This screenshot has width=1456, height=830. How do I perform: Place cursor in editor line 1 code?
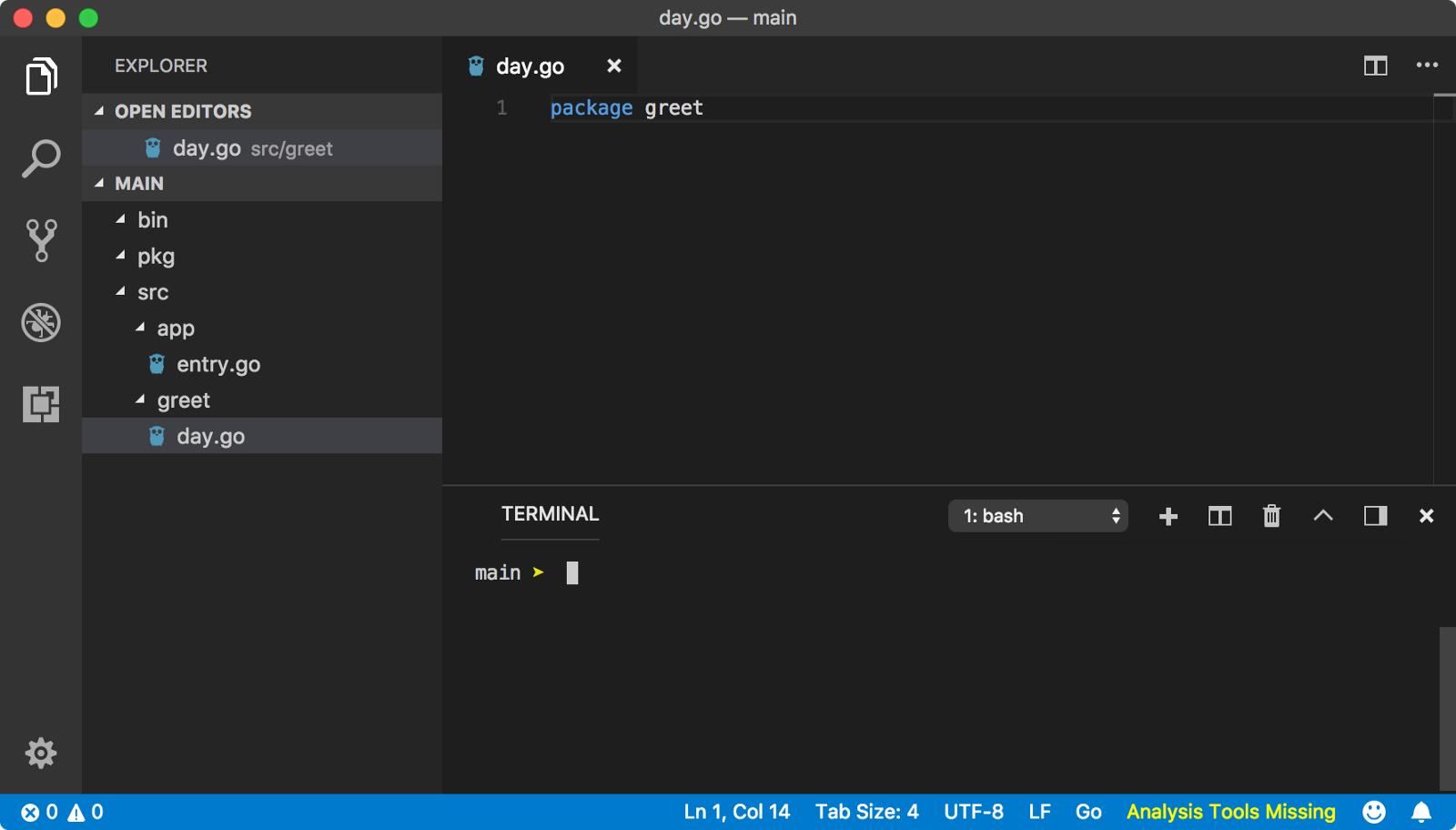pyautogui.click(x=626, y=107)
